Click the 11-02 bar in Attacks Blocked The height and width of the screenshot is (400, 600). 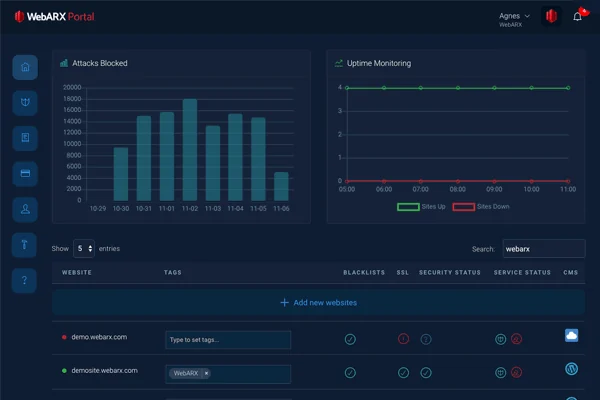pyautogui.click(x=190, y=150)
